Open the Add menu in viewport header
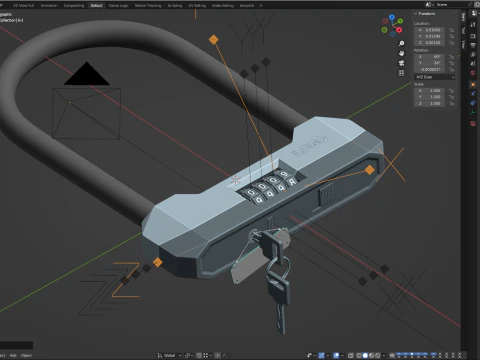 13,355
